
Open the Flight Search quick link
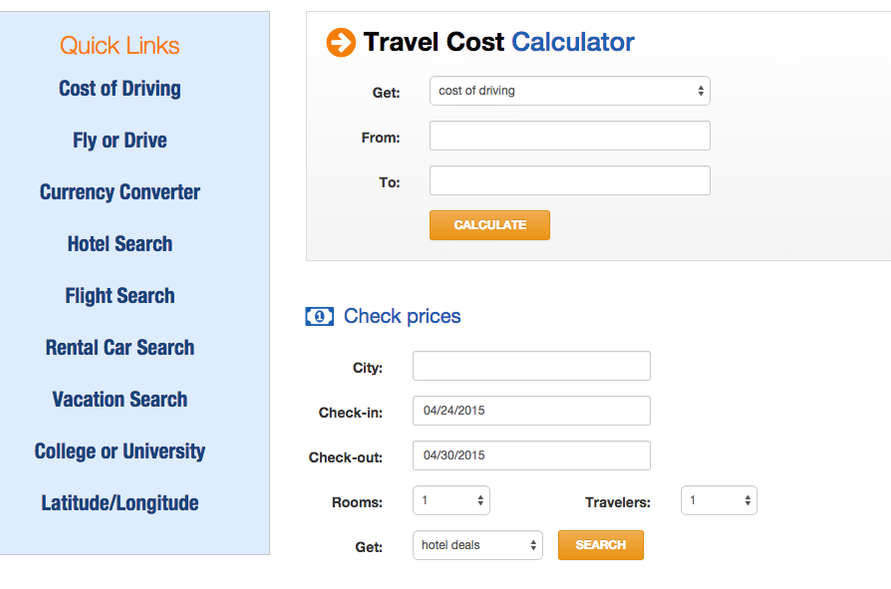120,296
